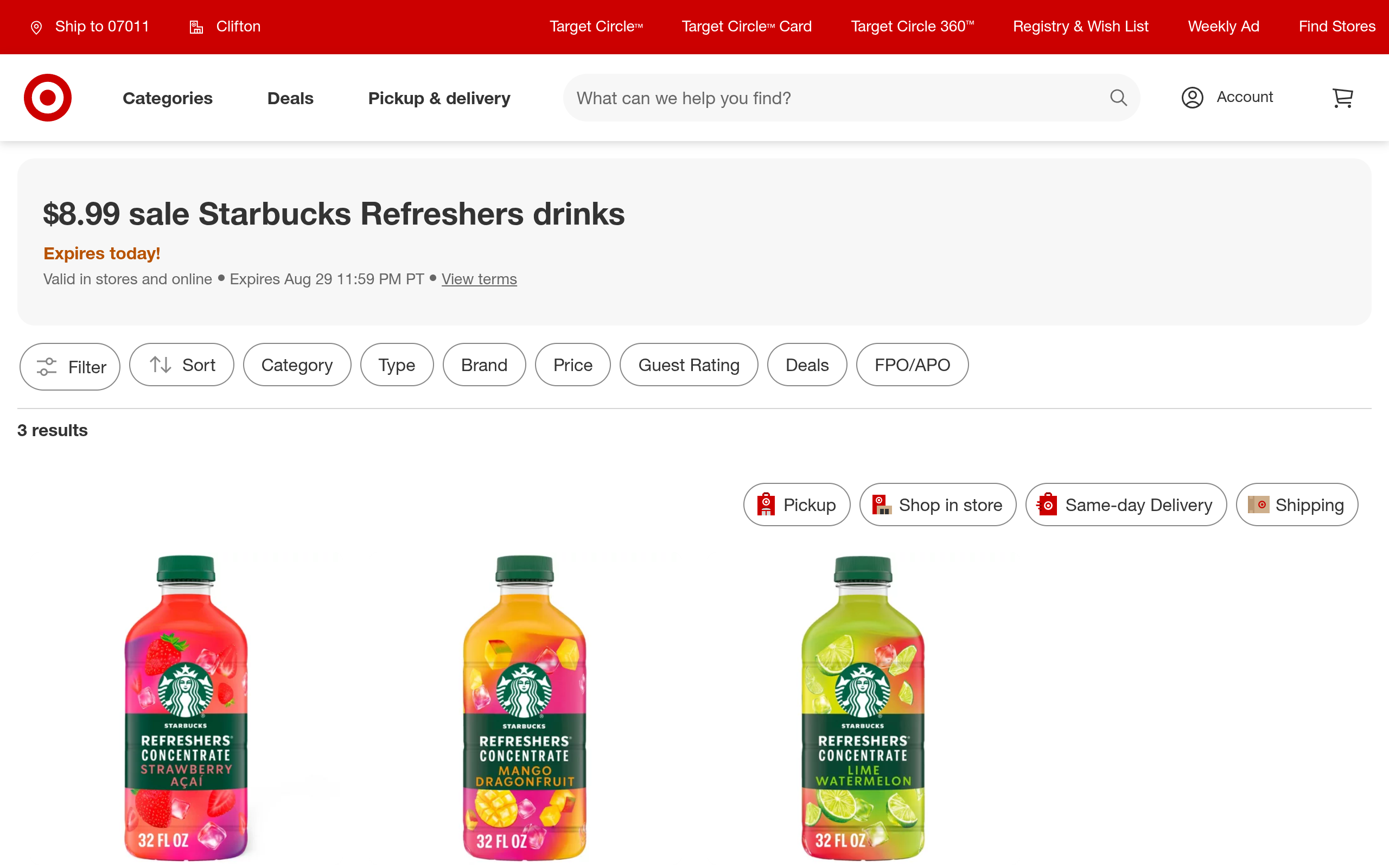Click the '$8.99 sale Starbucks Refreshers drinks' heading

pyautogui.click(x=334, y=214)
